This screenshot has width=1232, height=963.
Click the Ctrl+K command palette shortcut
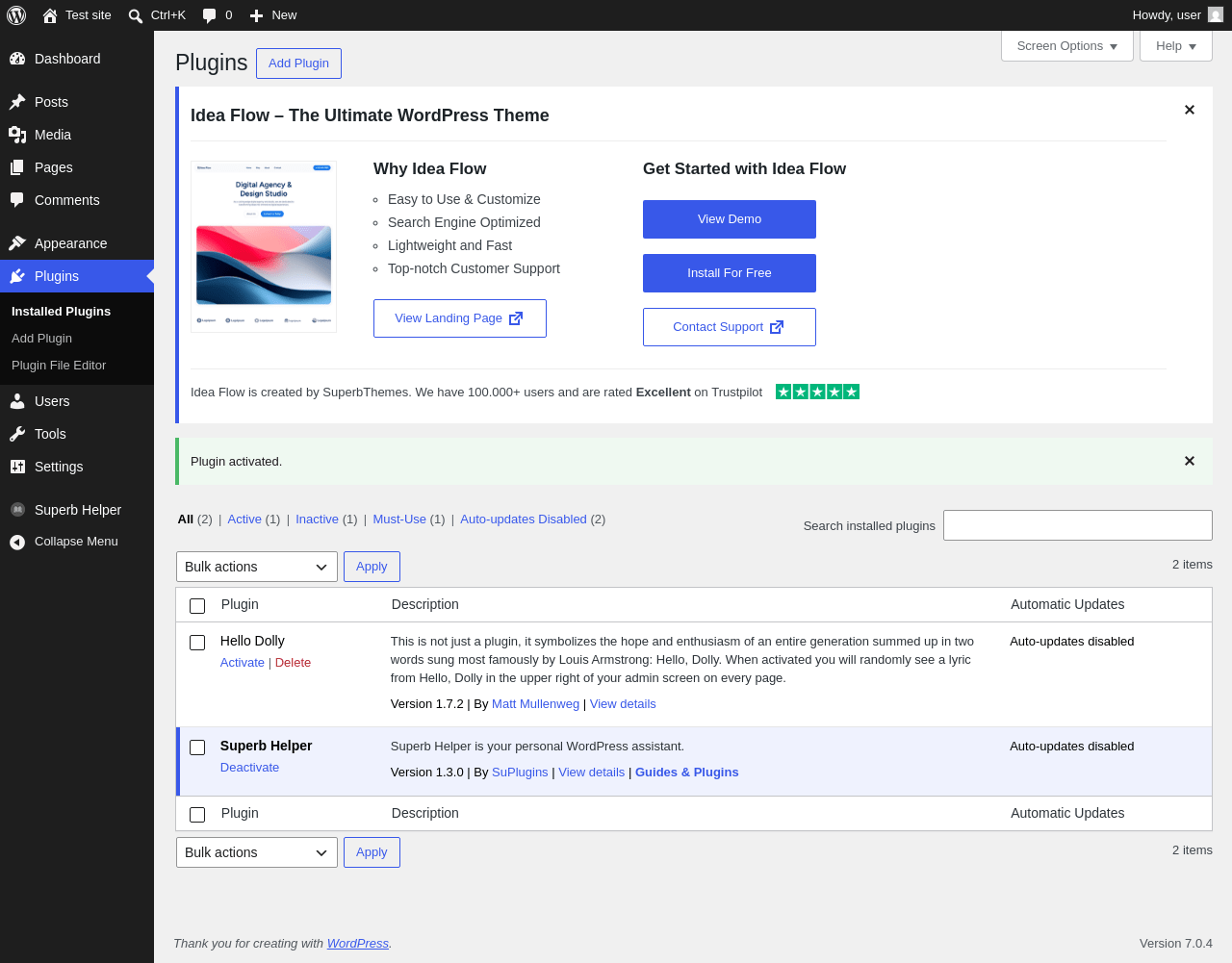point(168,15)
